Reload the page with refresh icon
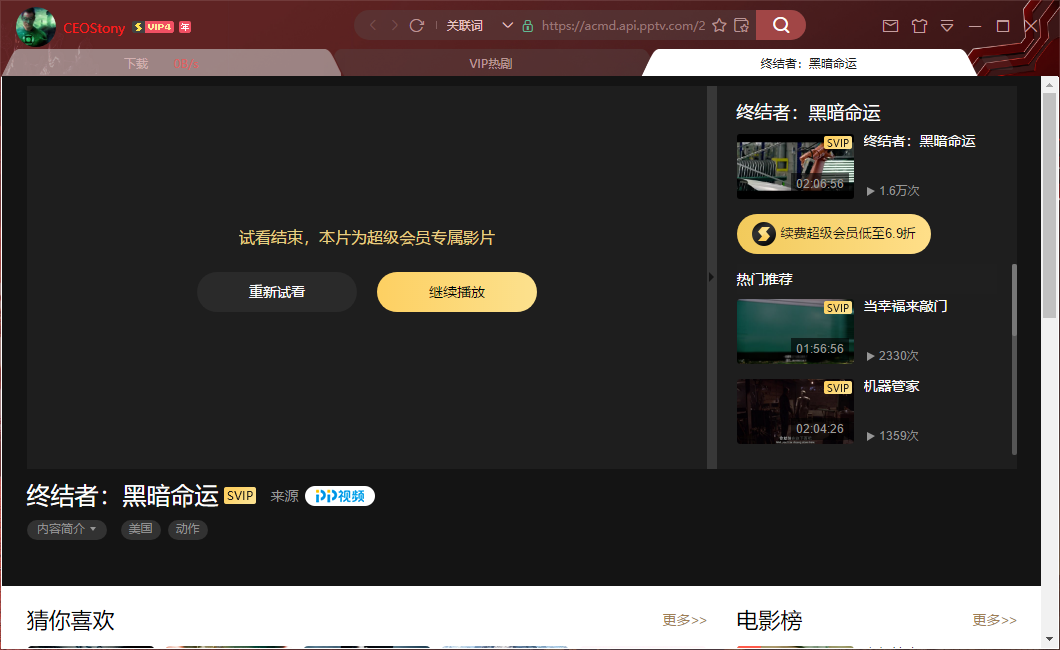 [x=417, y=25]
